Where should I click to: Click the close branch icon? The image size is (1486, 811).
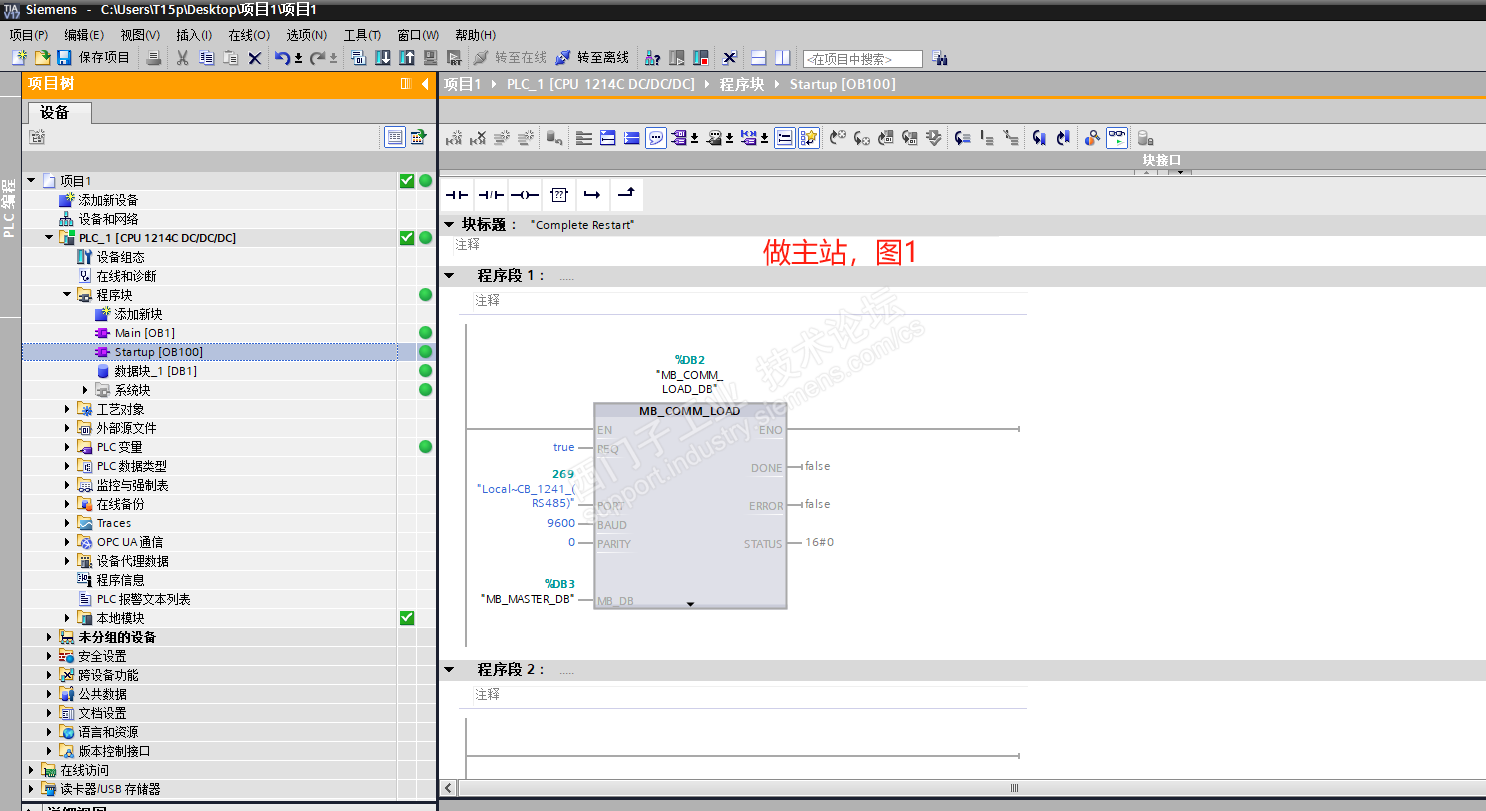point(626,194)
